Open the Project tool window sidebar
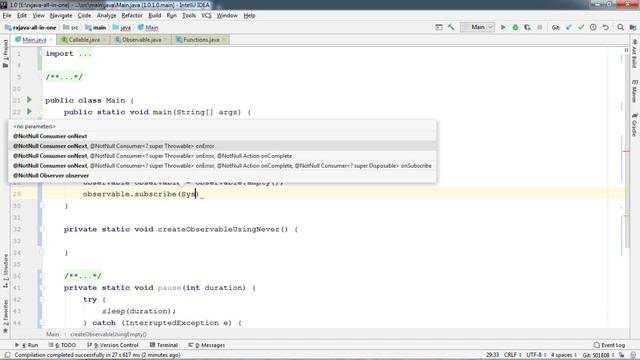640x360 pixels. (x=5, y=53)
